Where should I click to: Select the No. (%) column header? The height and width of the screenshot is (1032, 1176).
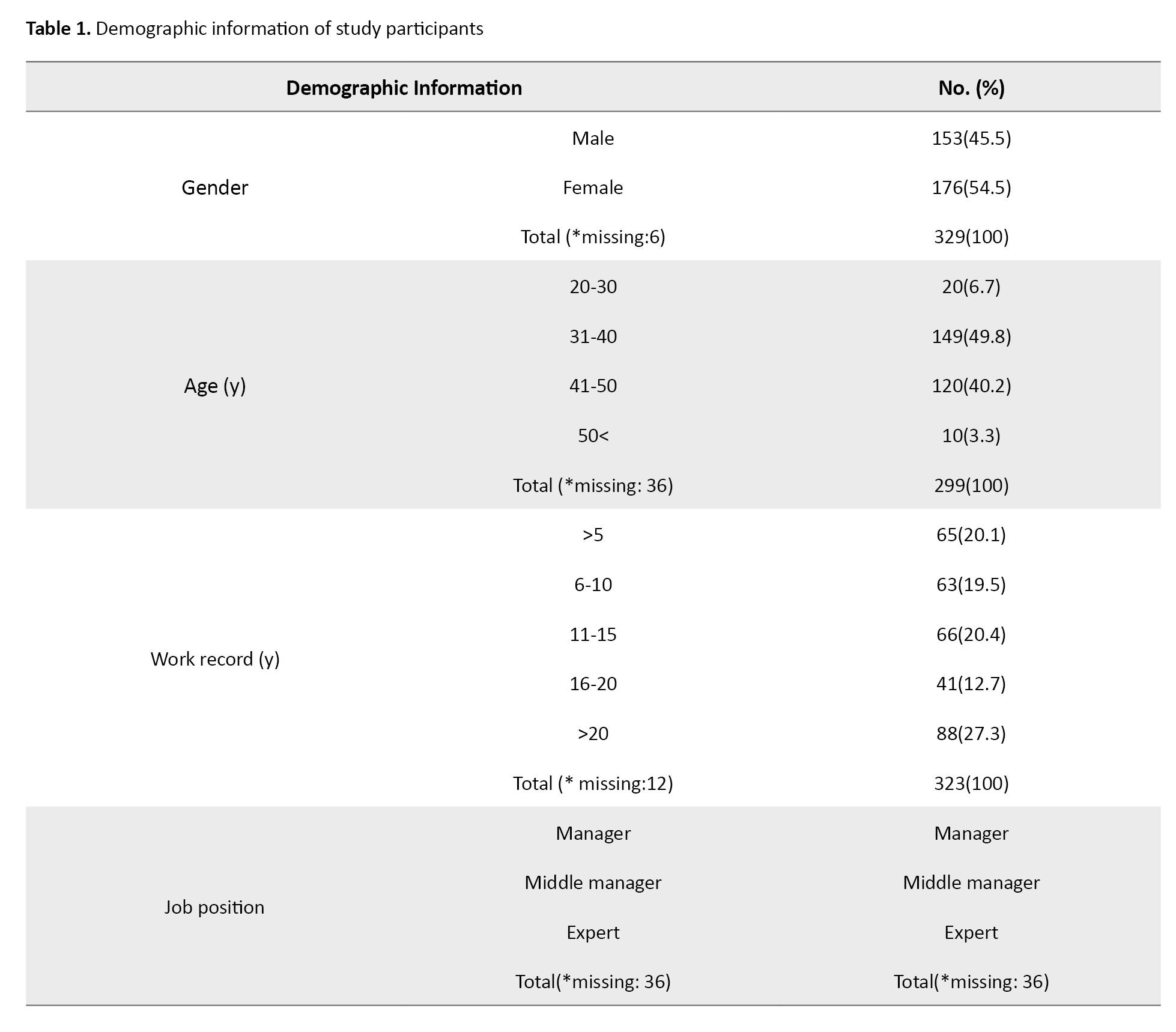tap(971, 88)
